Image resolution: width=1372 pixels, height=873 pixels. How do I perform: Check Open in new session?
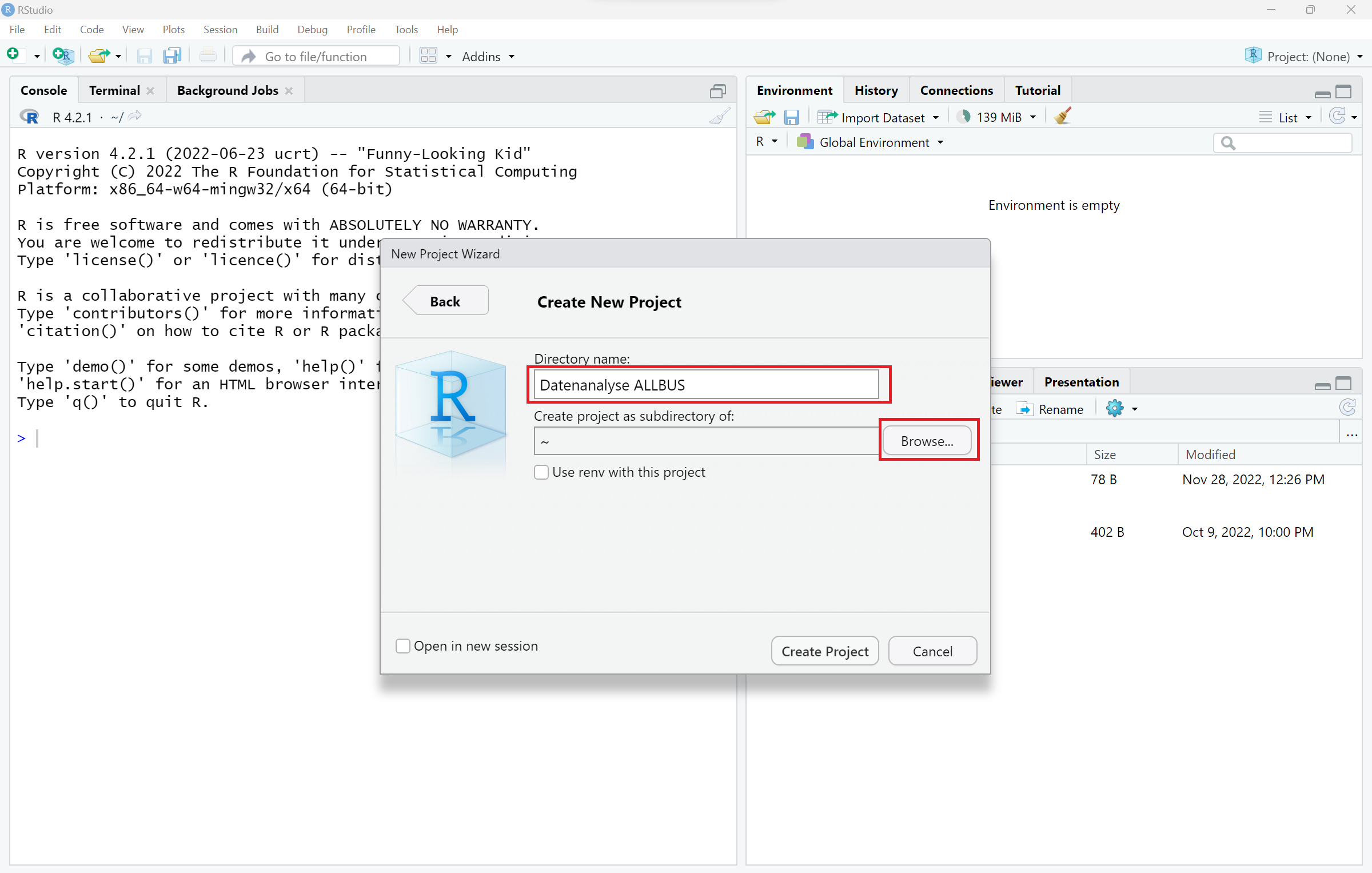(x=403, y=646)
